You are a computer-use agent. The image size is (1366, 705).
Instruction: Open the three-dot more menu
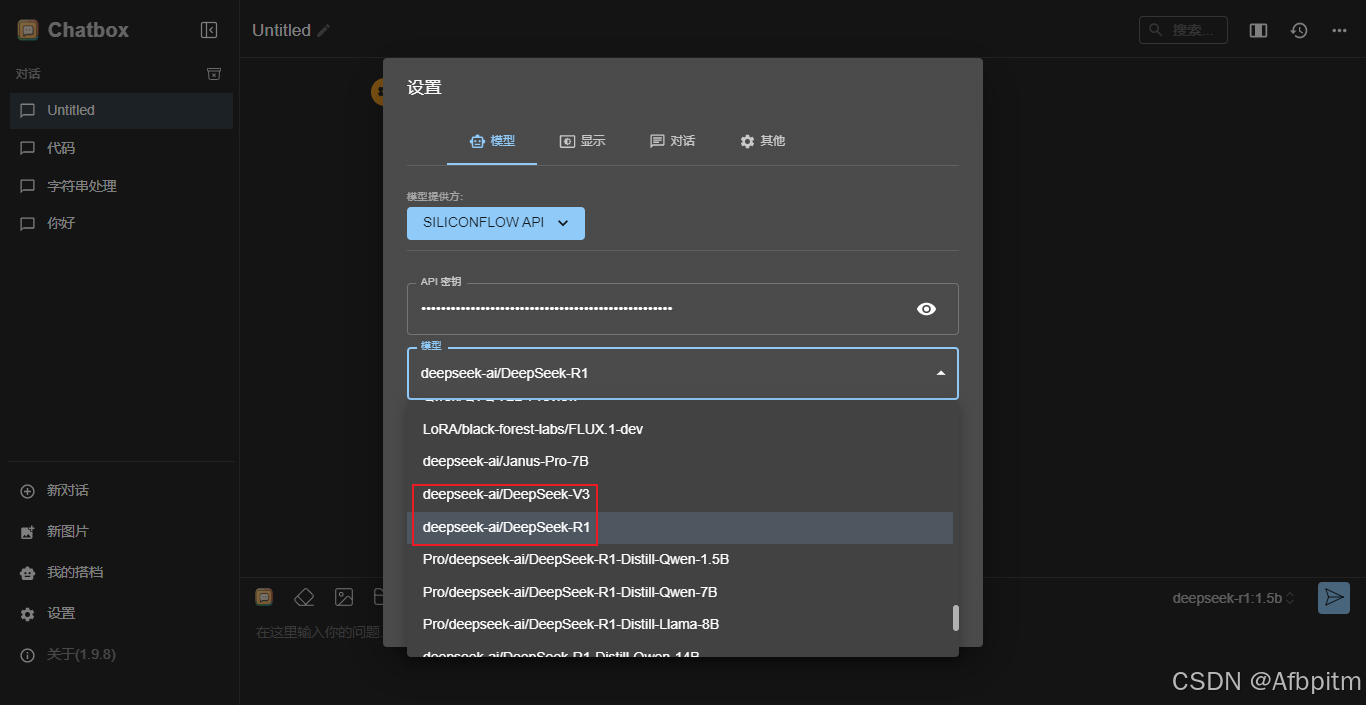tap(1339, 31)
